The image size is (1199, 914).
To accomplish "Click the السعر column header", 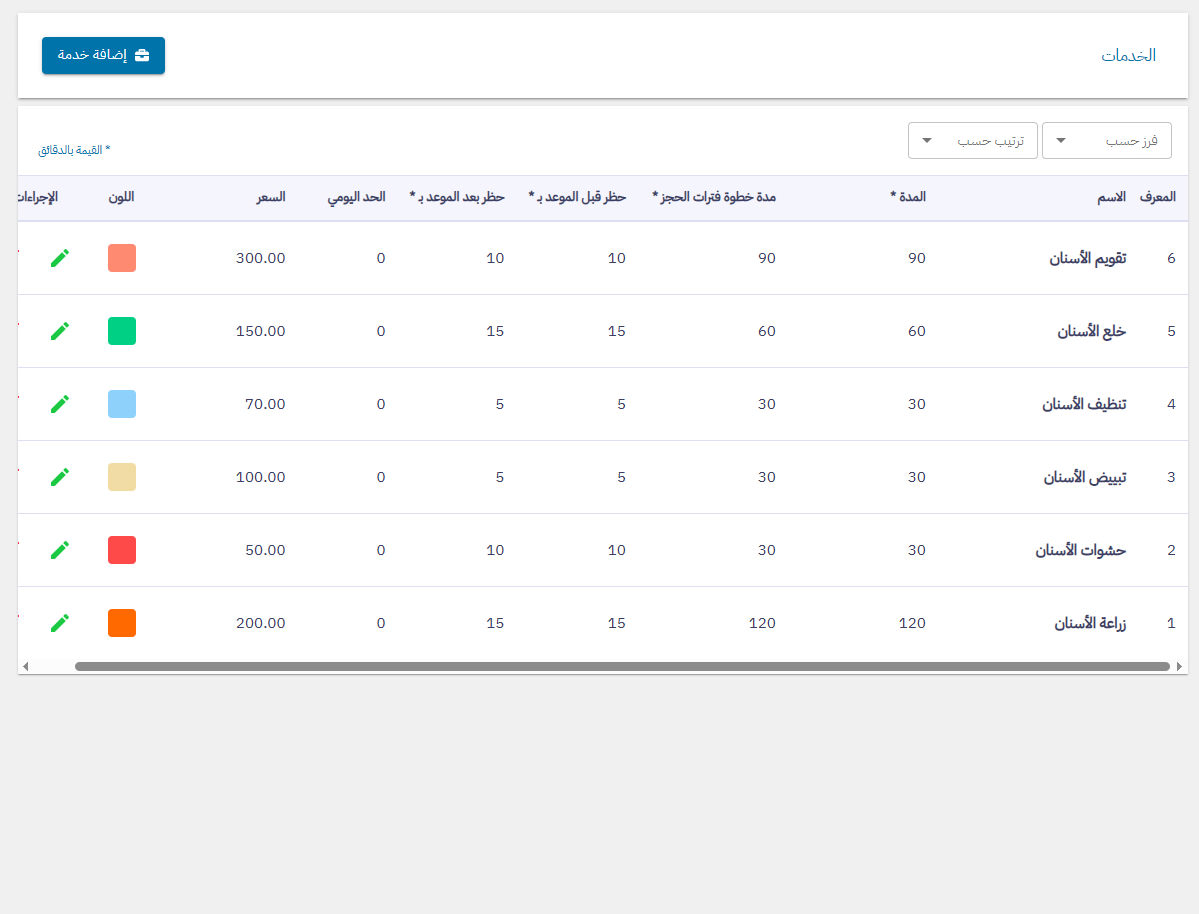I will [270, 198].
